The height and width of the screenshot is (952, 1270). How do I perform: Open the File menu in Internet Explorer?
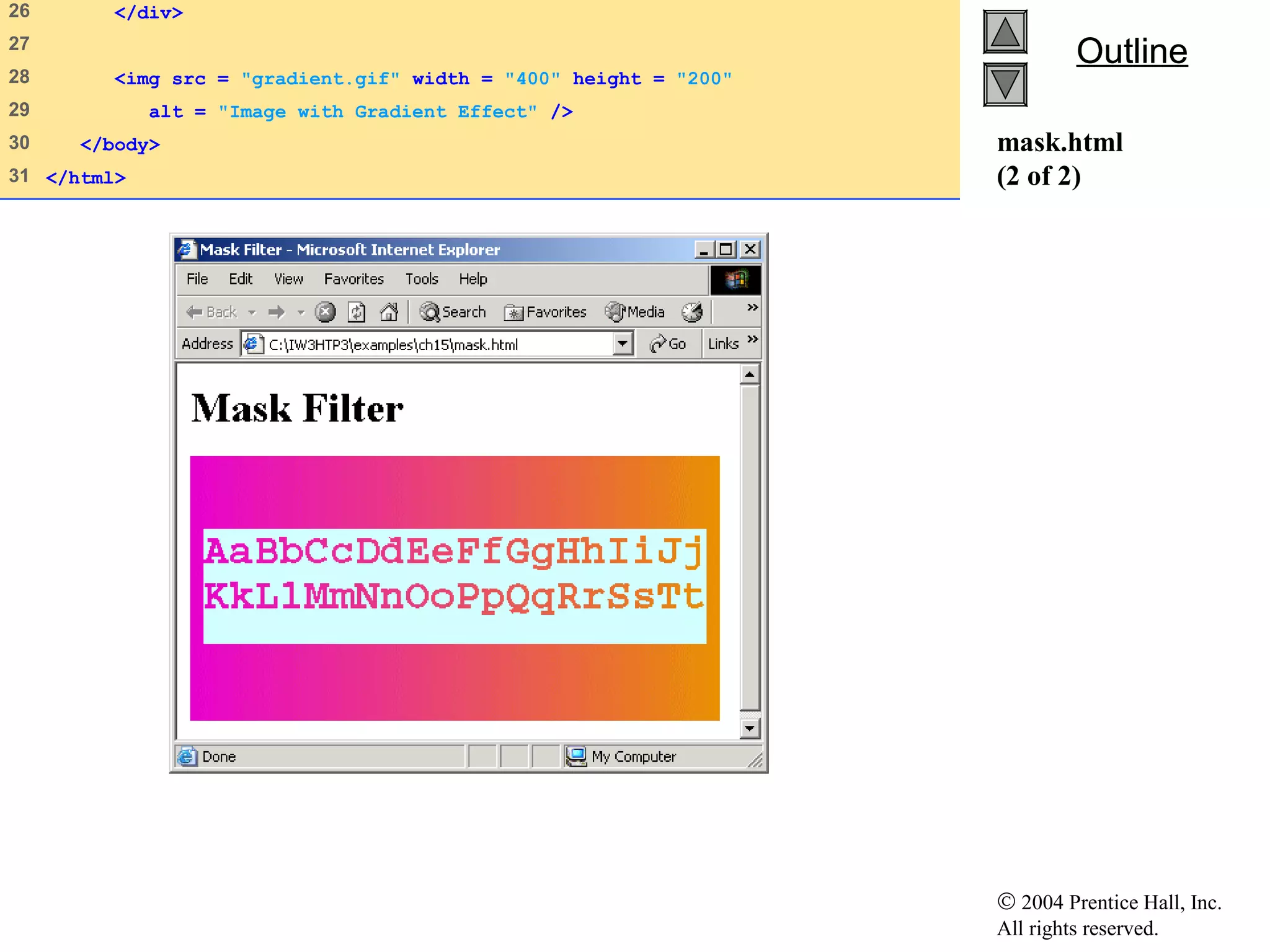tap(197, 279)
